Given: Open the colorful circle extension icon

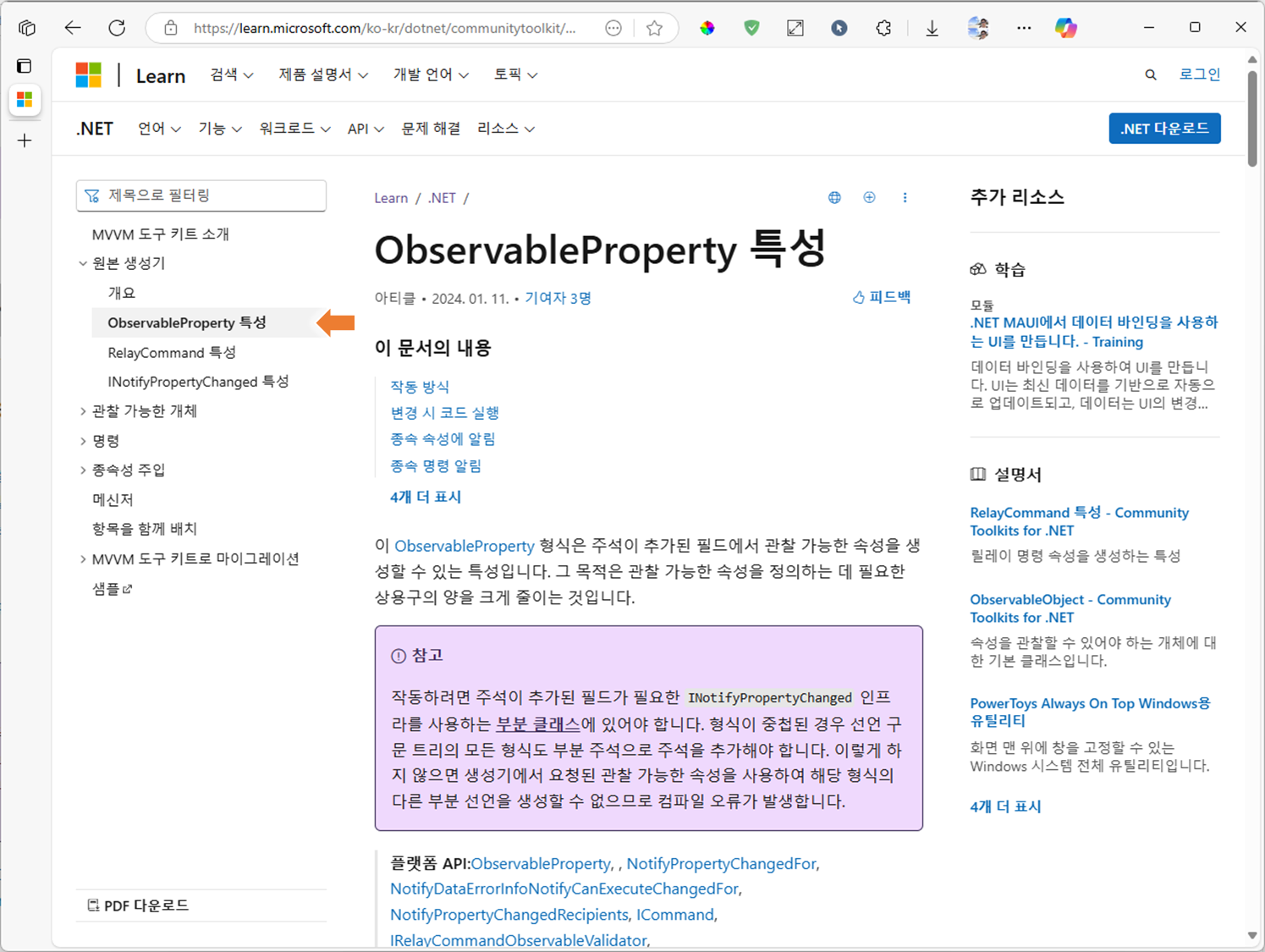Looking at the screenshot, I should click(x=707, y=28).
